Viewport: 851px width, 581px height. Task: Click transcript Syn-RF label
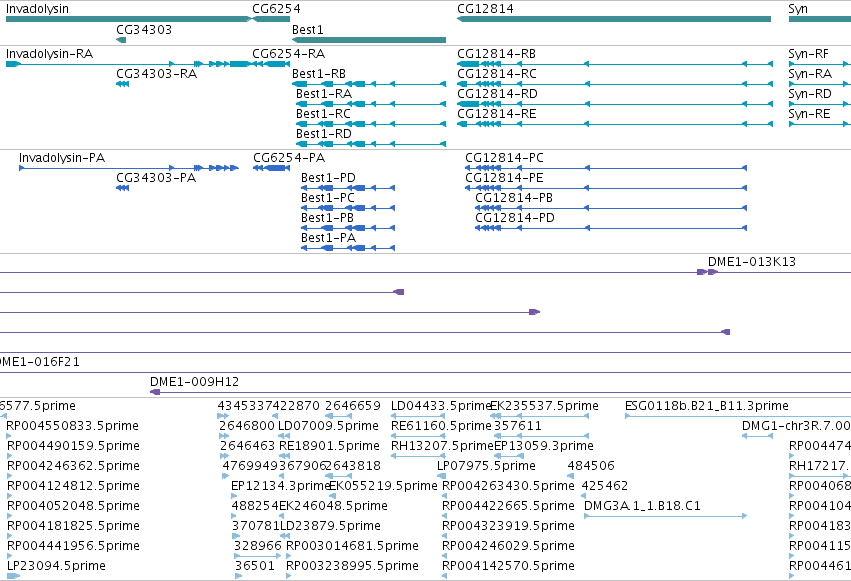coord(808,54)
